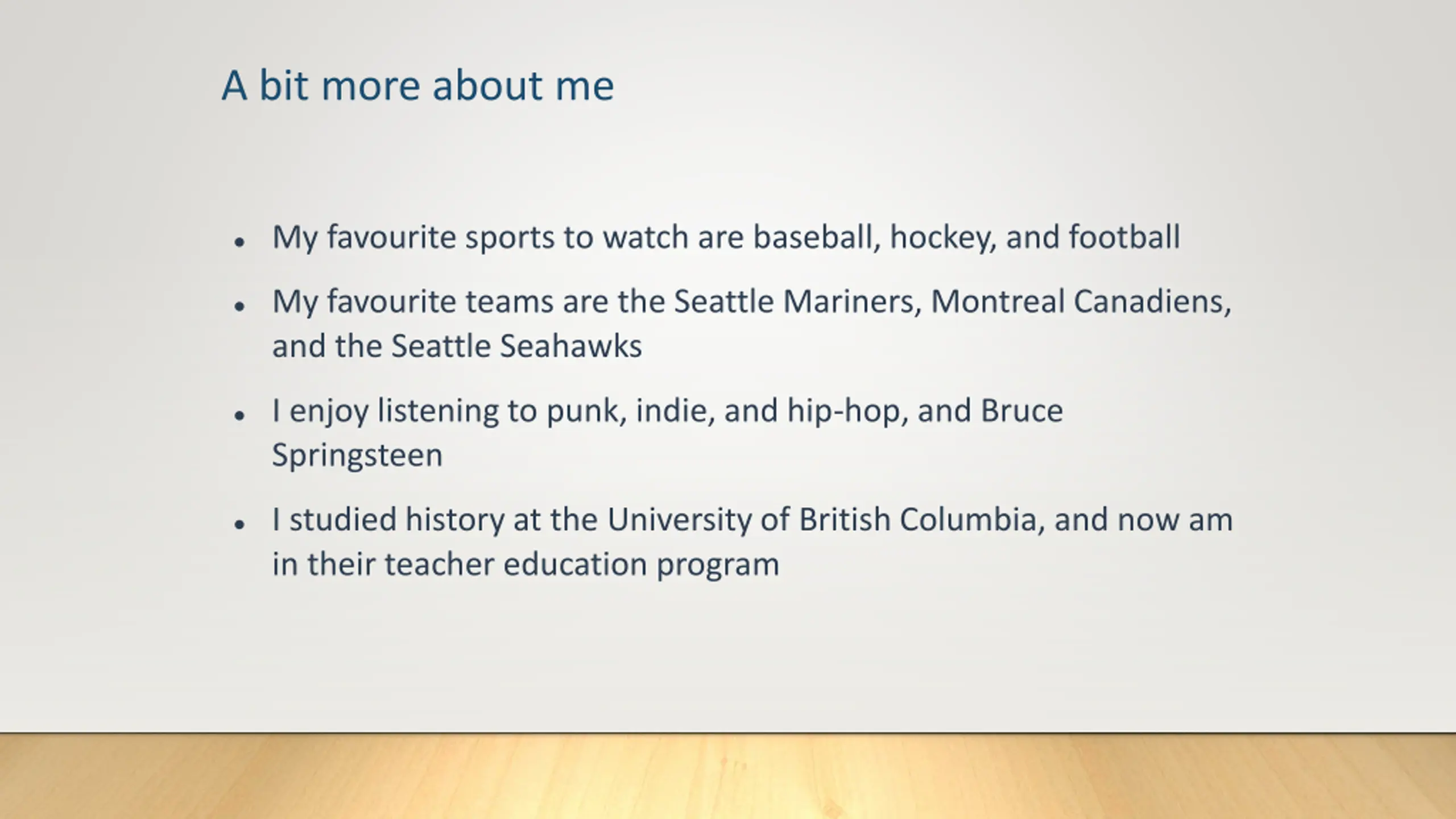Click the word "history" in last bullet
The width and height of the screenshot is (1456, 819).
tap(454, 520)
